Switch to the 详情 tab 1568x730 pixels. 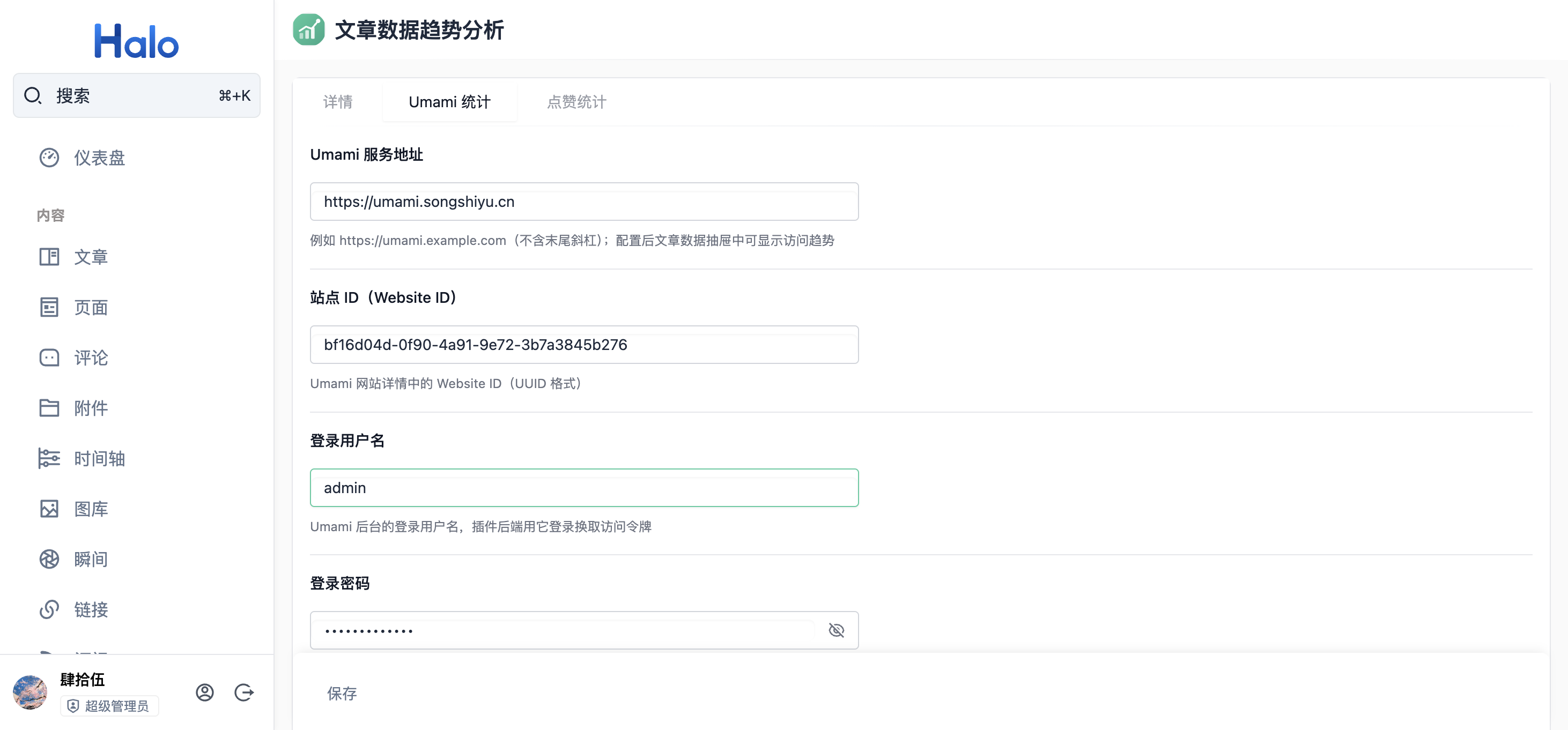coord(338,102)
